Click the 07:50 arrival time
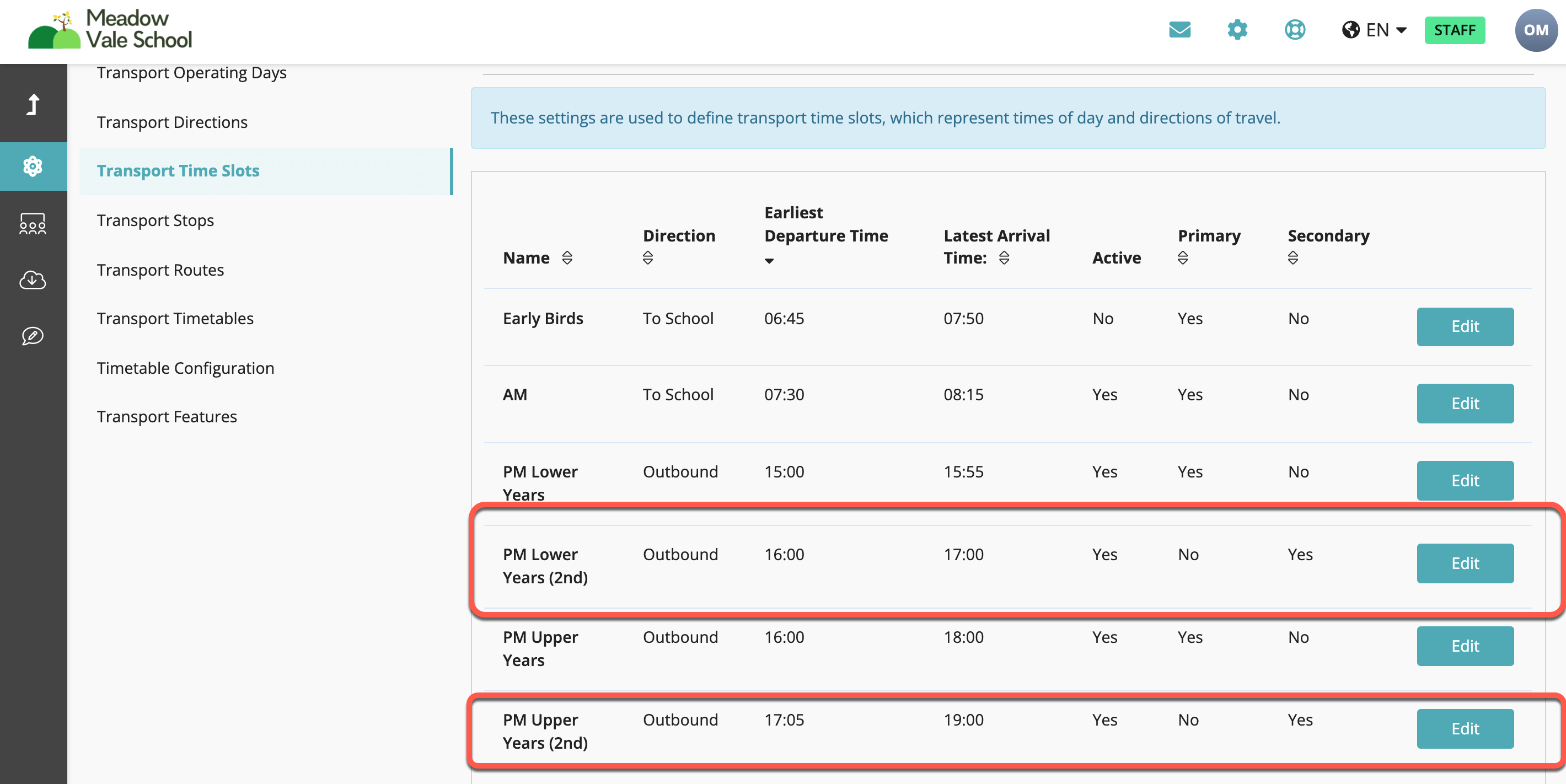Screen dimensions: 1566x784 click(x=963, y=319)
